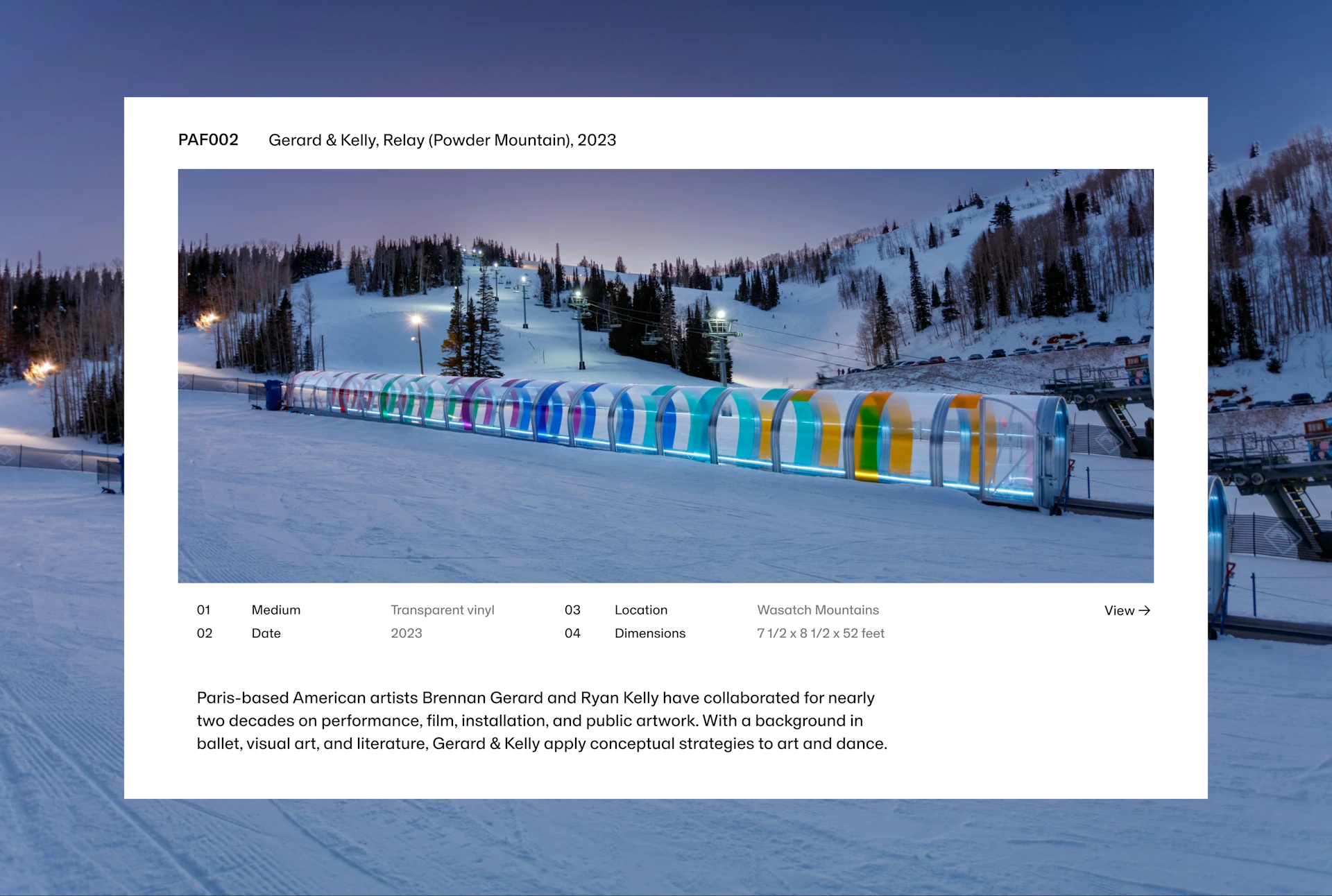Click the Medium label
1332x896 pixels.
275,610
